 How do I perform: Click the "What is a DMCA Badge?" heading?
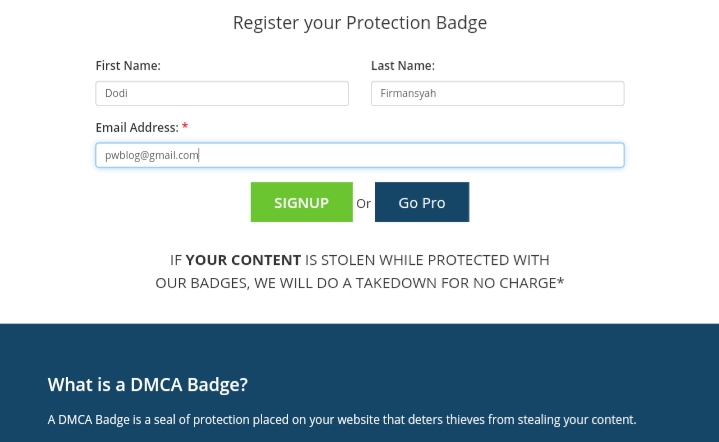point(148,384)
